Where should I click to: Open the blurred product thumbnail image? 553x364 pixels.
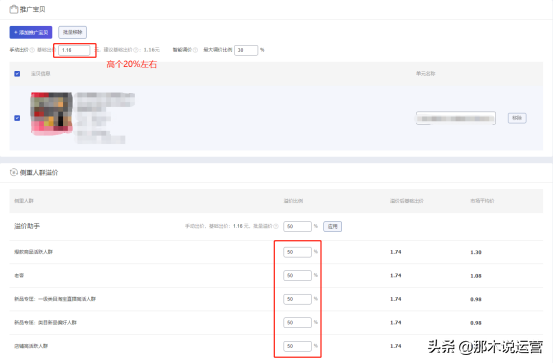52,114
